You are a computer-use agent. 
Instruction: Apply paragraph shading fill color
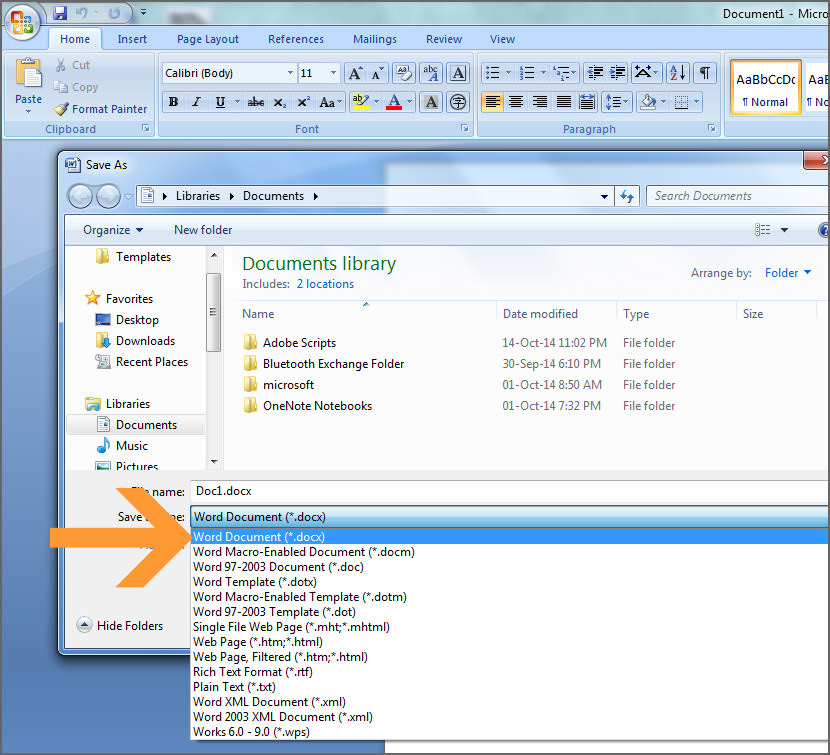pyautogui.click(x=648, y=102)
